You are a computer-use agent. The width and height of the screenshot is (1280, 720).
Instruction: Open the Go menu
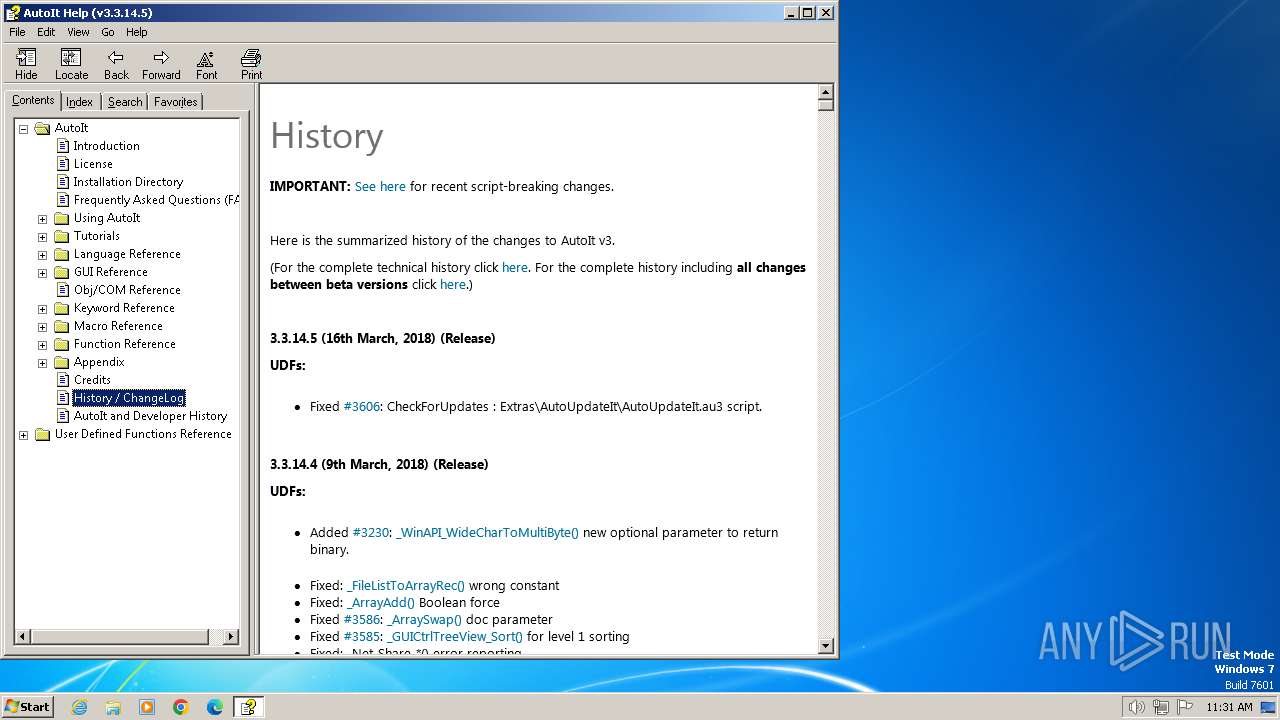point(108,32)
